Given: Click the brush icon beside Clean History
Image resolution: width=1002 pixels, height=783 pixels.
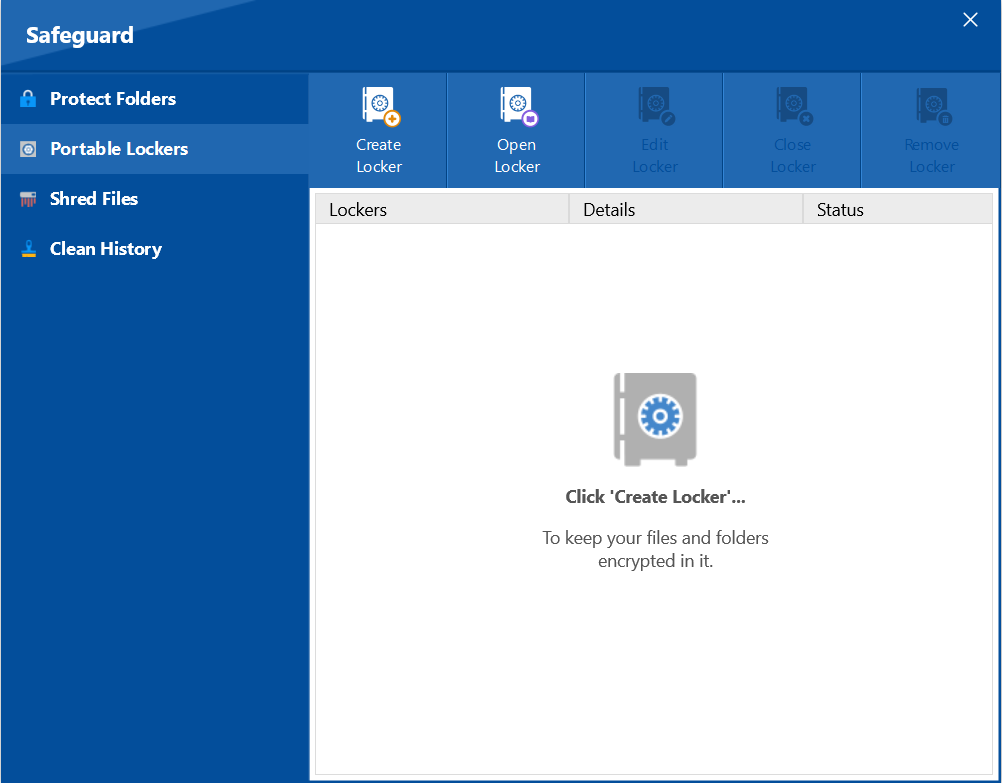Looking at the screenshot, I should tap(28, 249).
